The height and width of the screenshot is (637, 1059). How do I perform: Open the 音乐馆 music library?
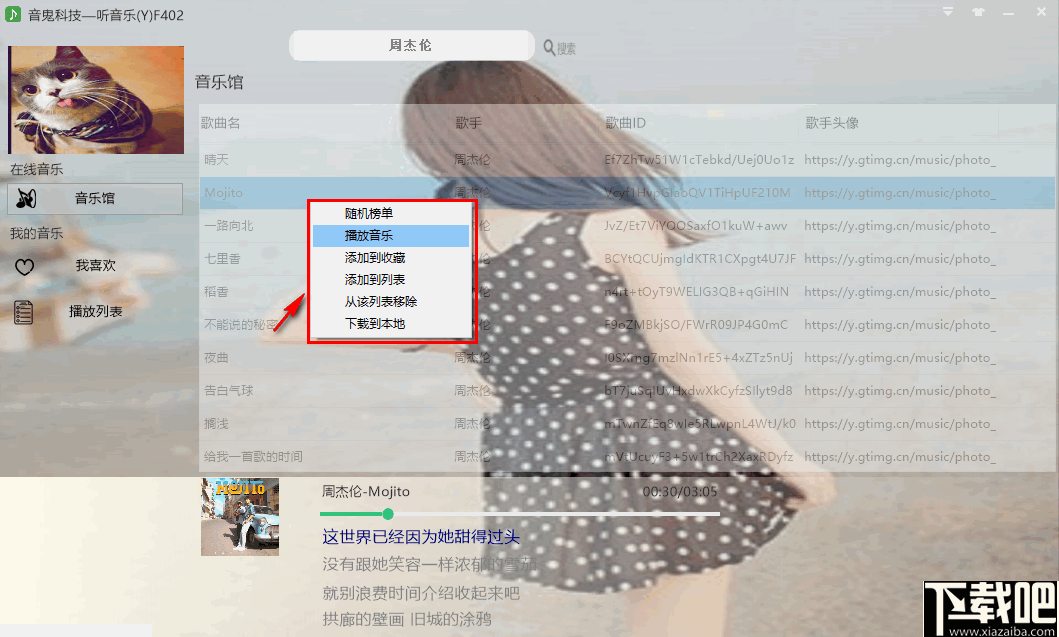coord(95,199)
